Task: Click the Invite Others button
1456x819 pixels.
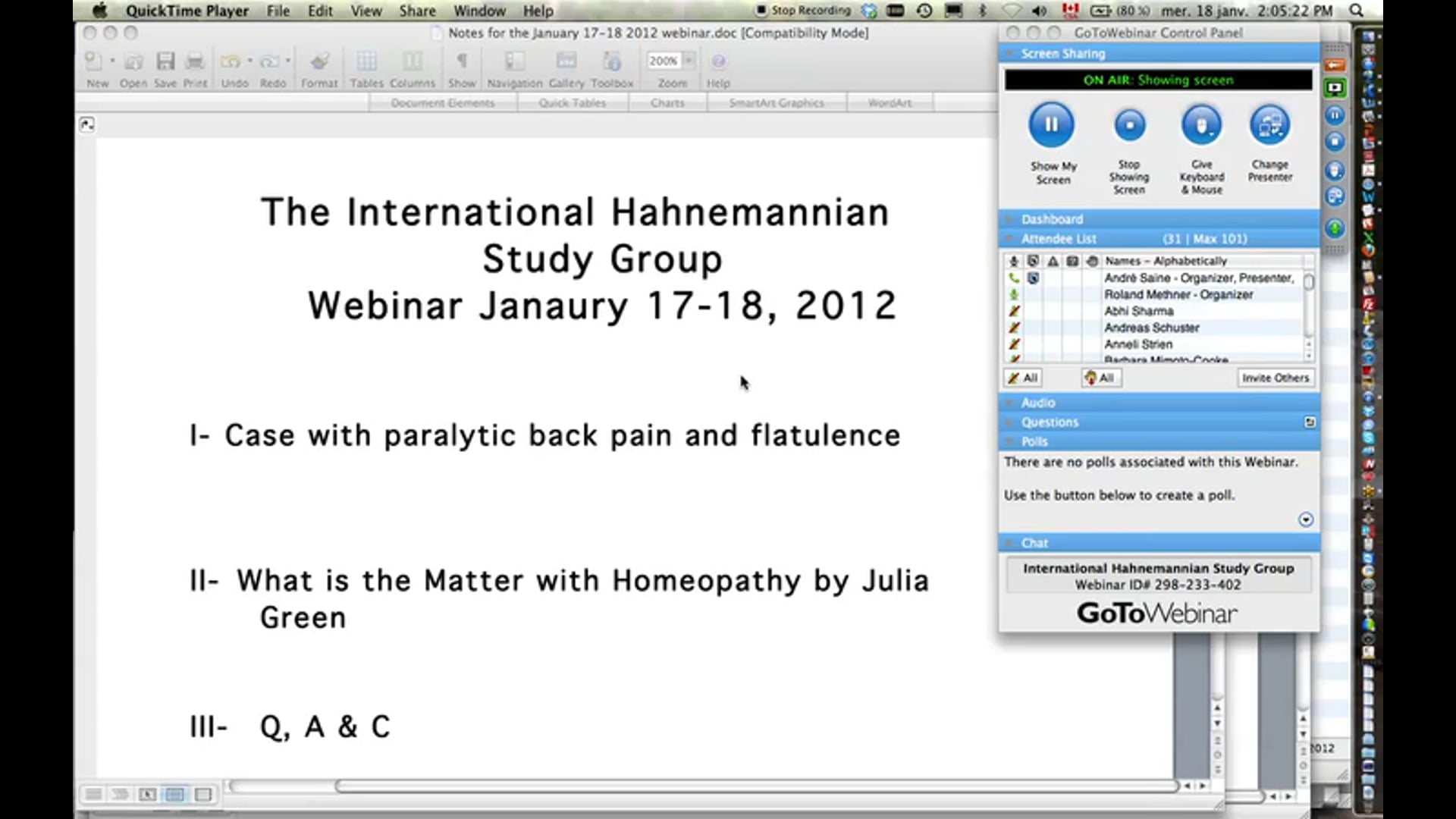Action: point(1276,378)
